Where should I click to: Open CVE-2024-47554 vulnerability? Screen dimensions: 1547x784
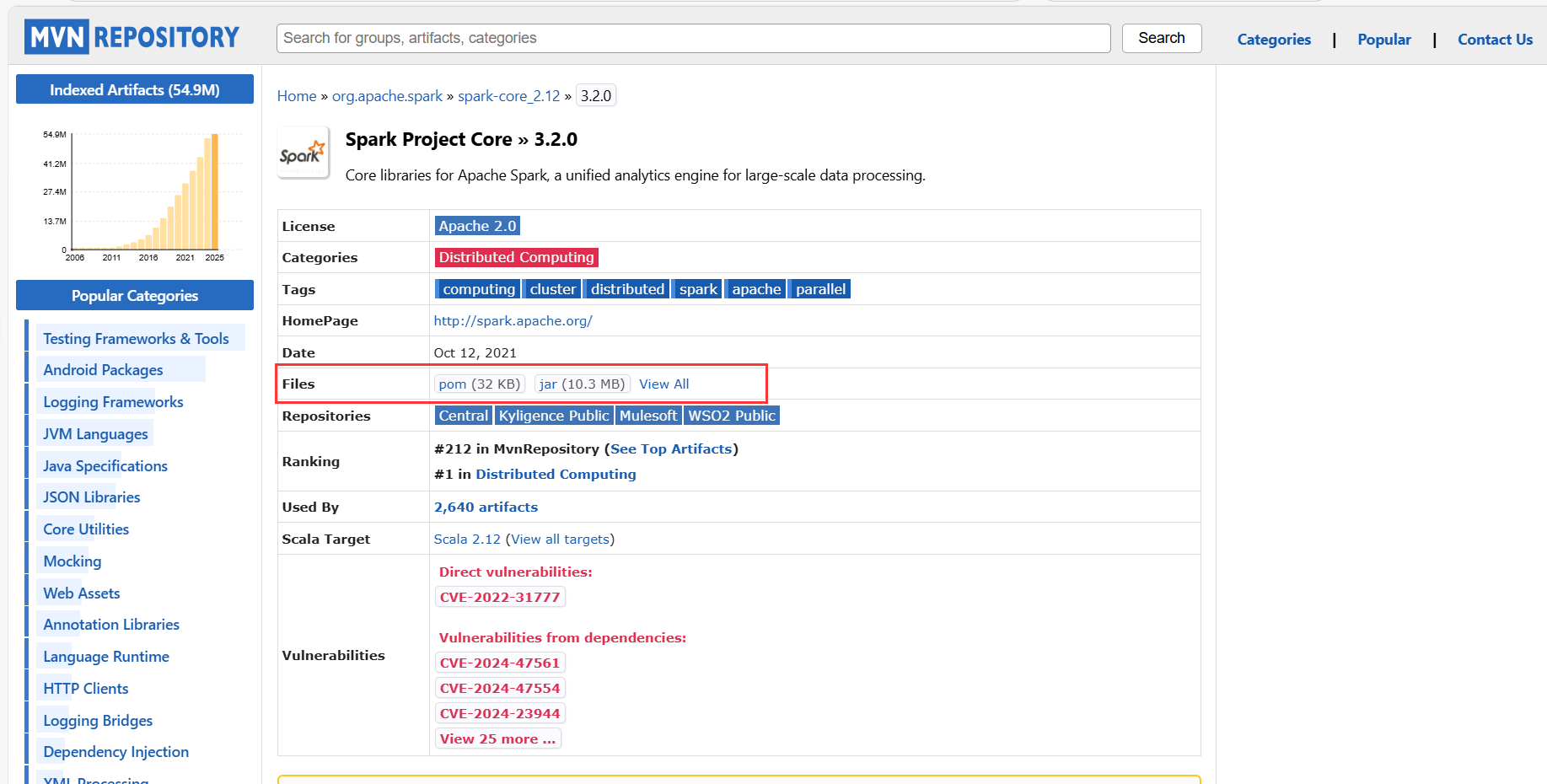500,689
